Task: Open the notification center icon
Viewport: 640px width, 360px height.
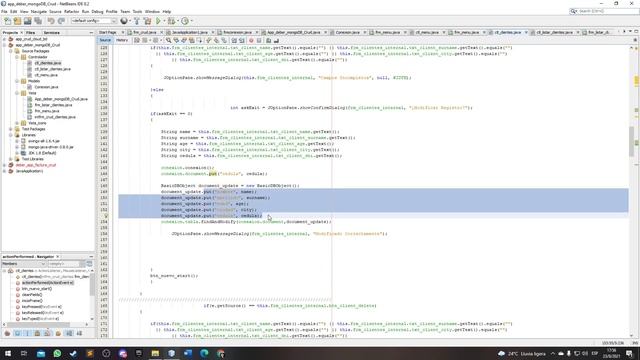Action: 629,353
